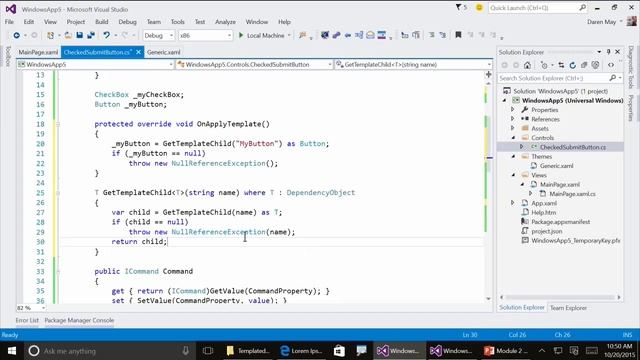Open the Local Machine target dropdown arrow
The height and width of the screenshot is (360, 640).
point(289,36)
